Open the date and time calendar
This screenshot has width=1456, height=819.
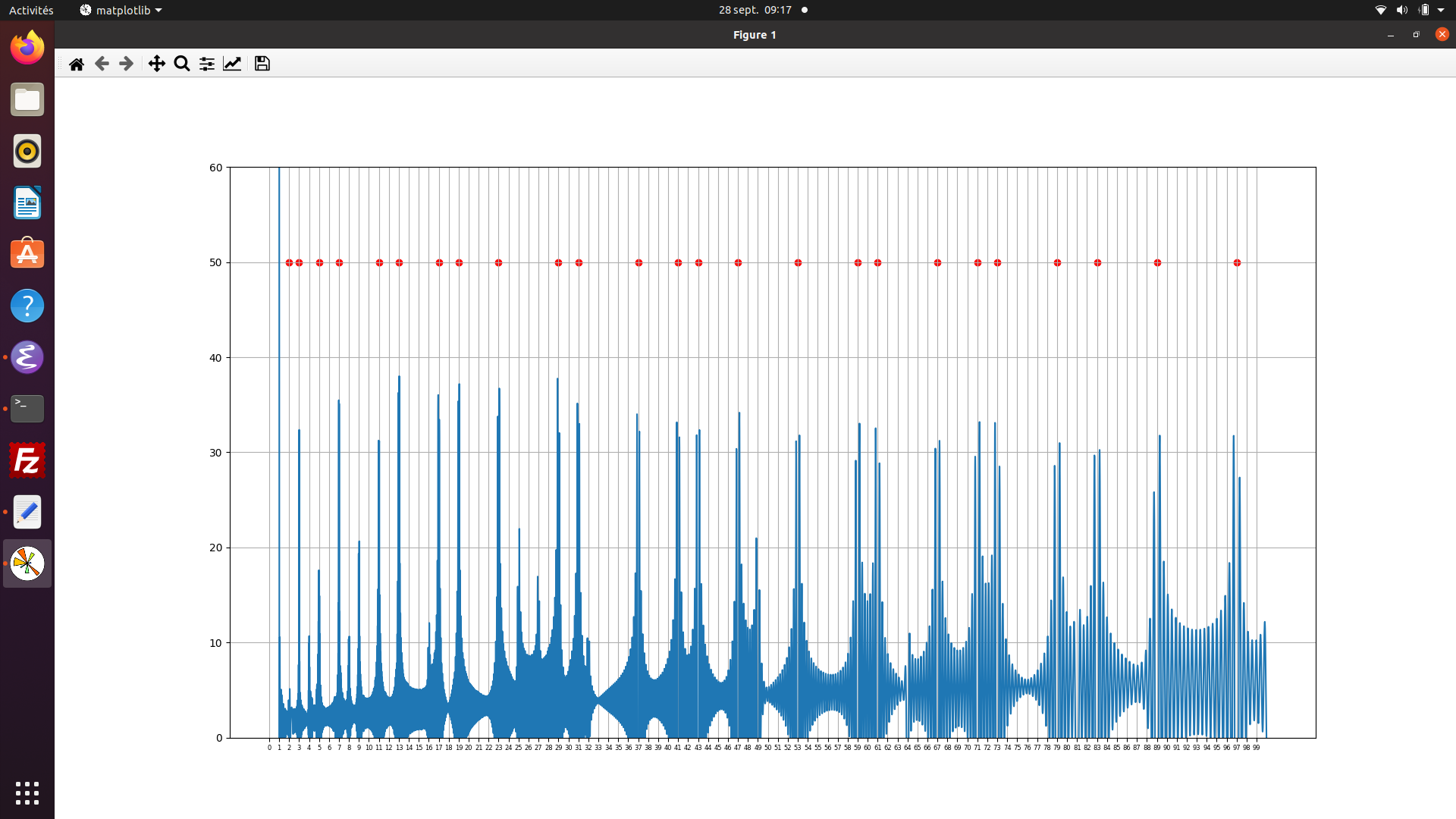tap(755, 10)
